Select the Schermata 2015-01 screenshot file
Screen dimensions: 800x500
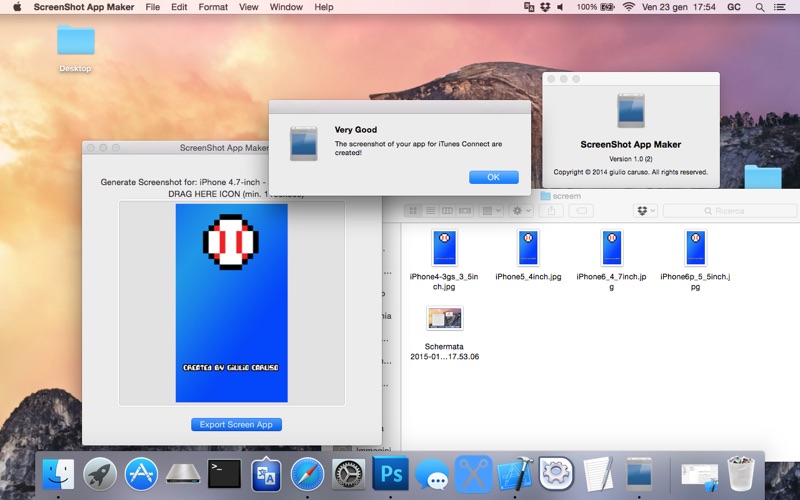pos(444,318)
